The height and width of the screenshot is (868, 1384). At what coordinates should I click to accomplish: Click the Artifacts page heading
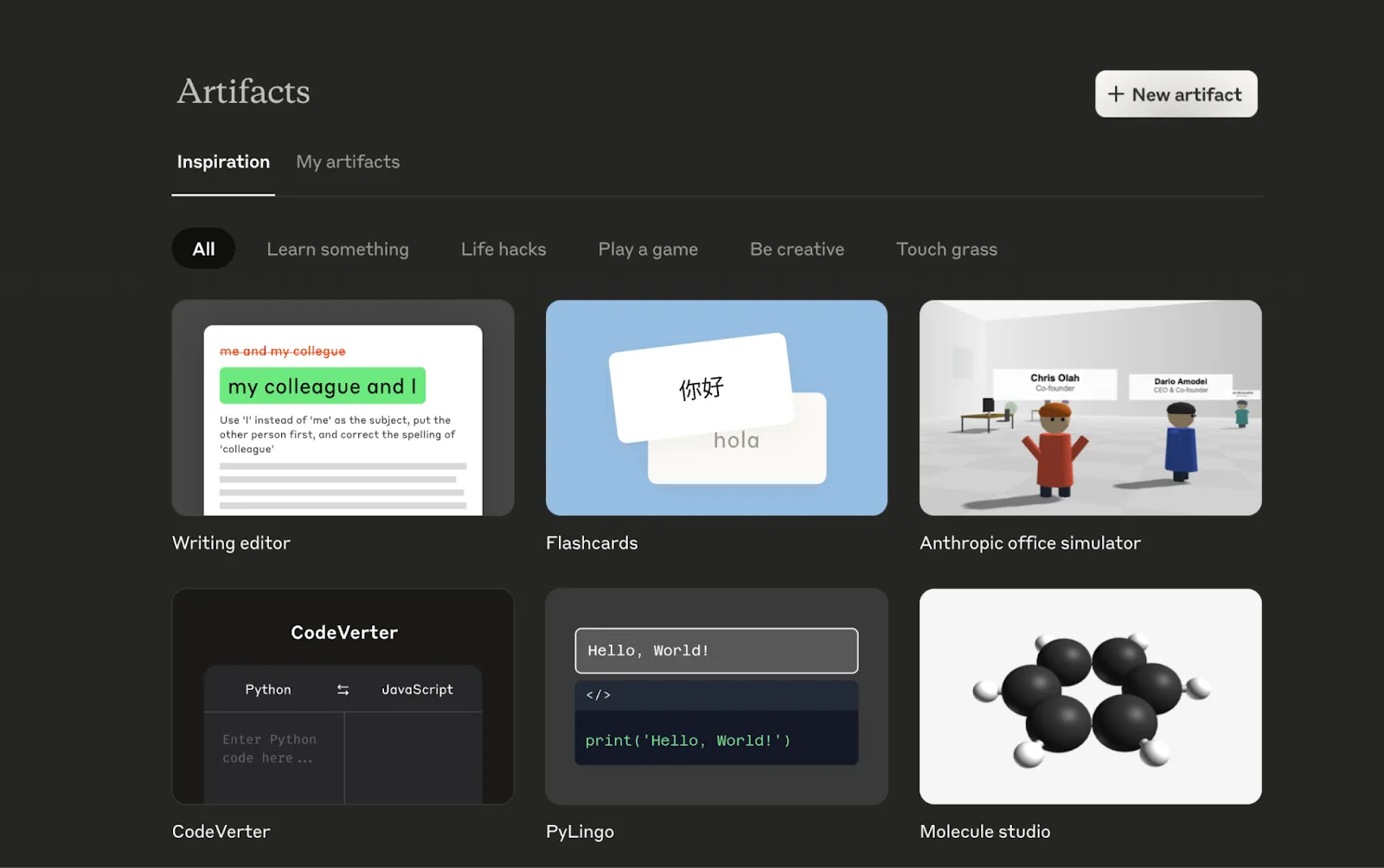click(x=243, y=92)
